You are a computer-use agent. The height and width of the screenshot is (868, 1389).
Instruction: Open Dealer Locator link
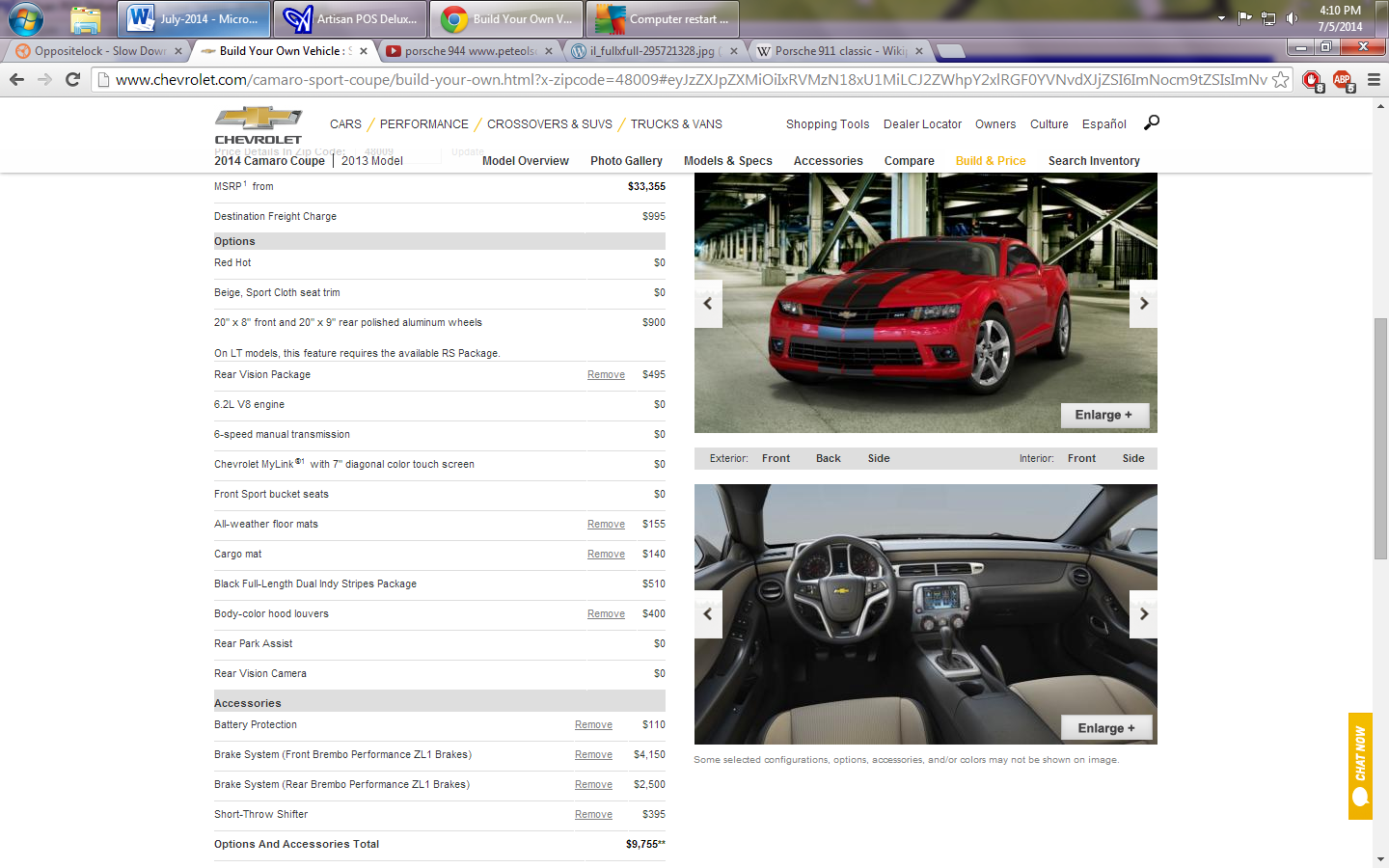coord(922,124)
